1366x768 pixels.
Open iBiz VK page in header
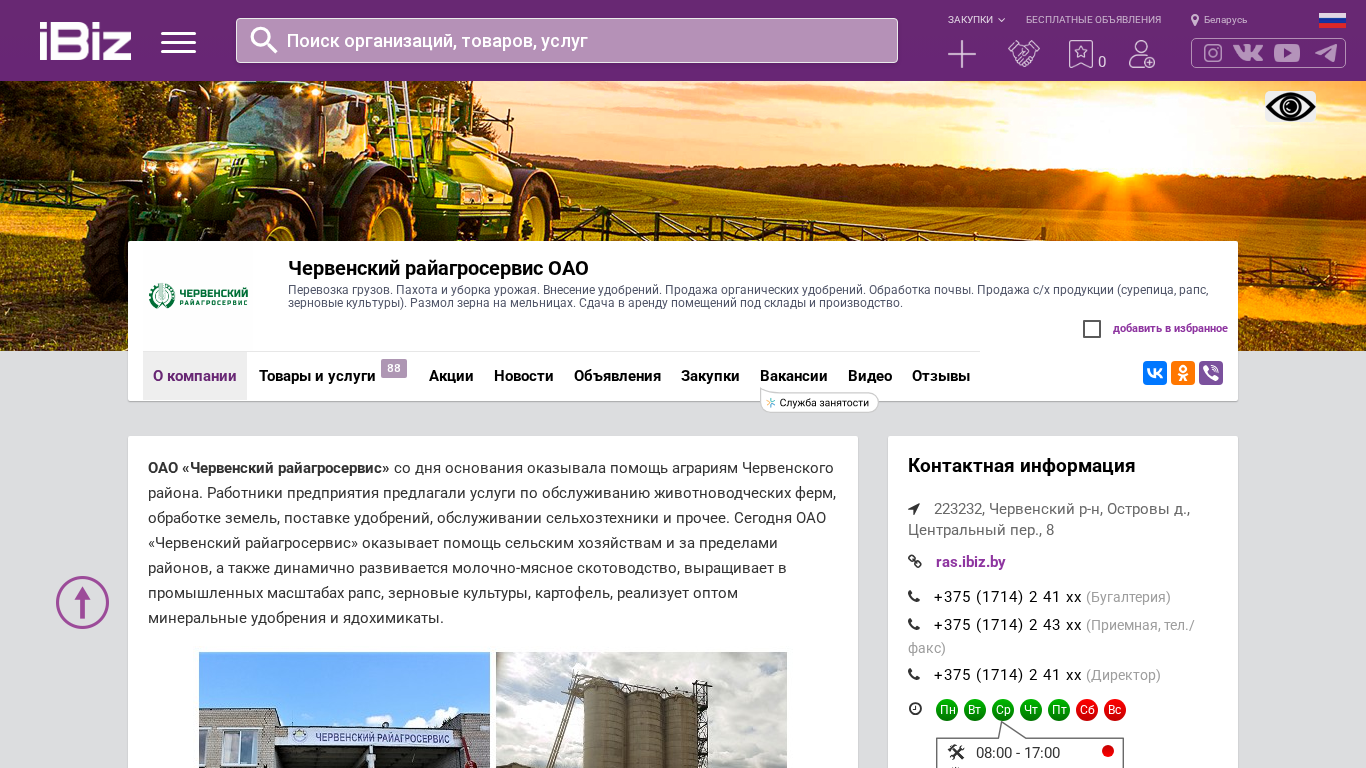click(1248, 53)
